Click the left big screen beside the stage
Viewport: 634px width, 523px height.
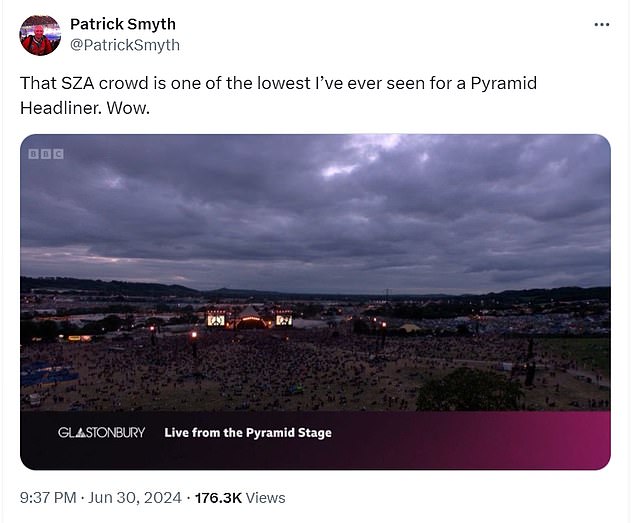216,320
